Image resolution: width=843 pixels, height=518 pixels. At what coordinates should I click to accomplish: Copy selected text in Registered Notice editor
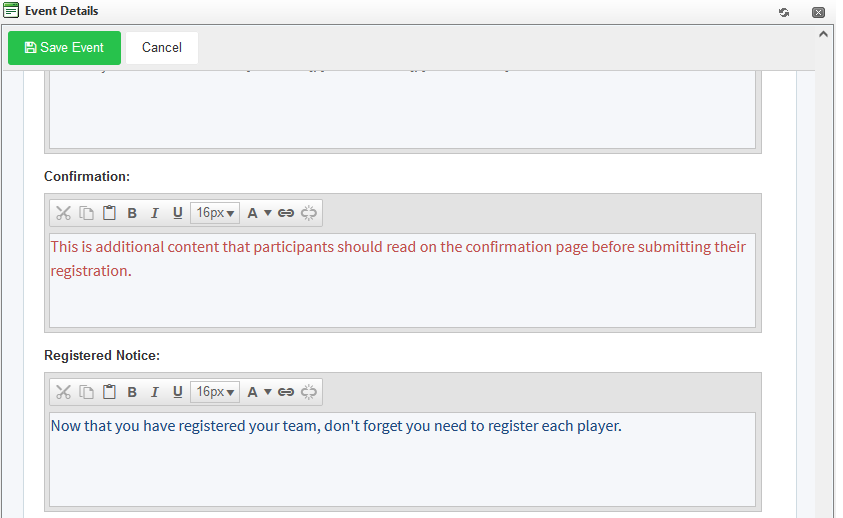tap(87, 392)
